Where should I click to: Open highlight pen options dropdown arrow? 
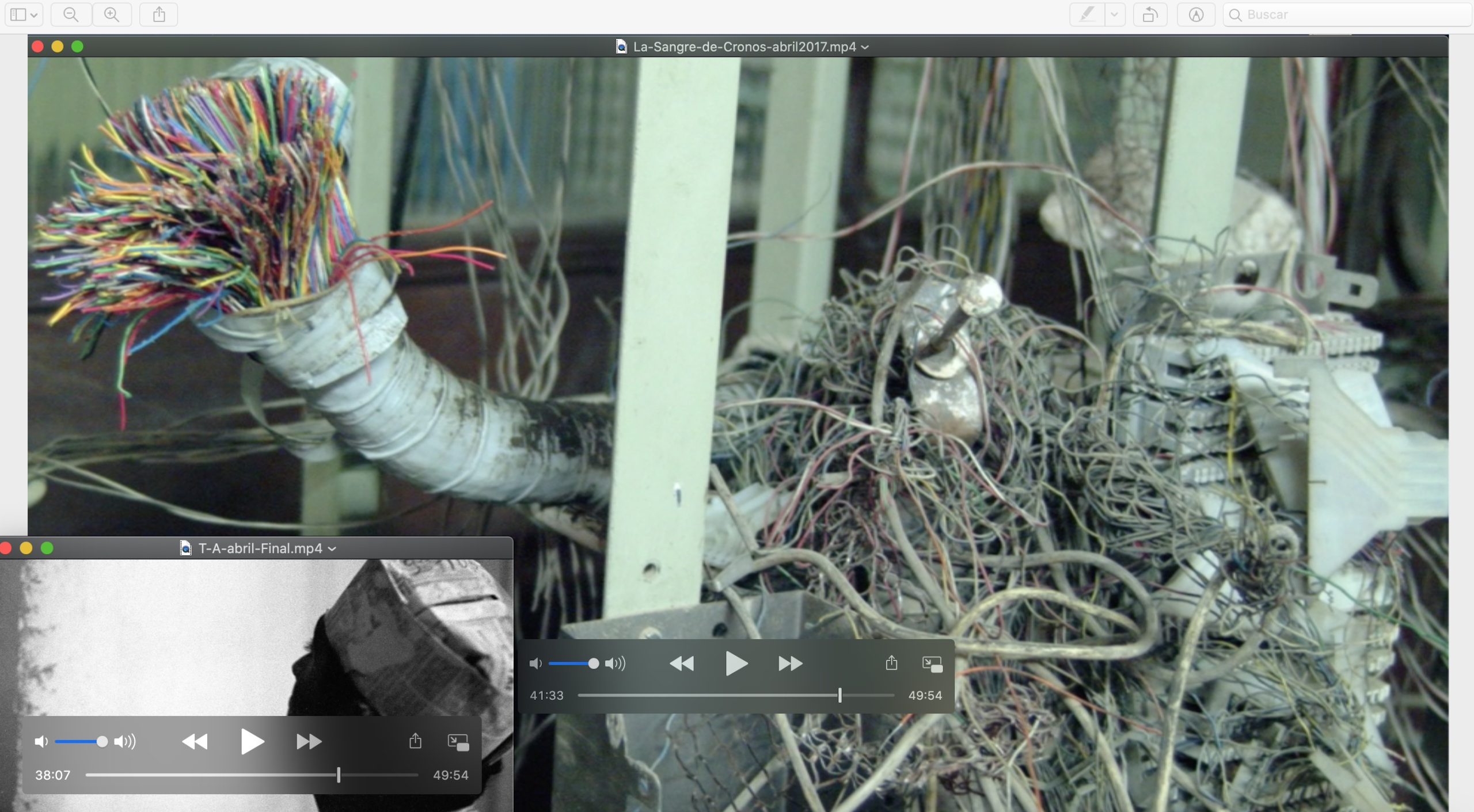(x=1114, y=14)
